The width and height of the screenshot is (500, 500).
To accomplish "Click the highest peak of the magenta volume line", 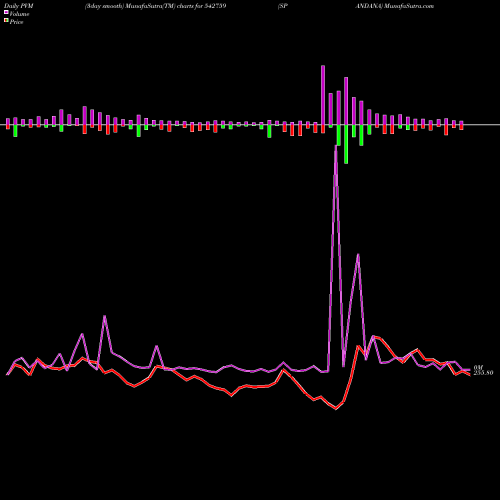I will 336,146.
